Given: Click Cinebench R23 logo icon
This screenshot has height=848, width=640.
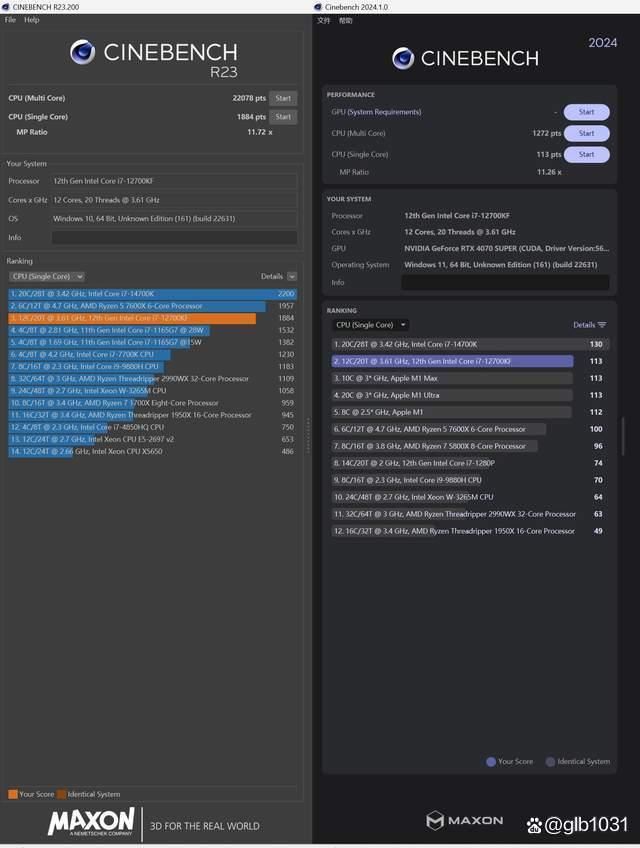Looking at the screenshot, I should 82,52.
